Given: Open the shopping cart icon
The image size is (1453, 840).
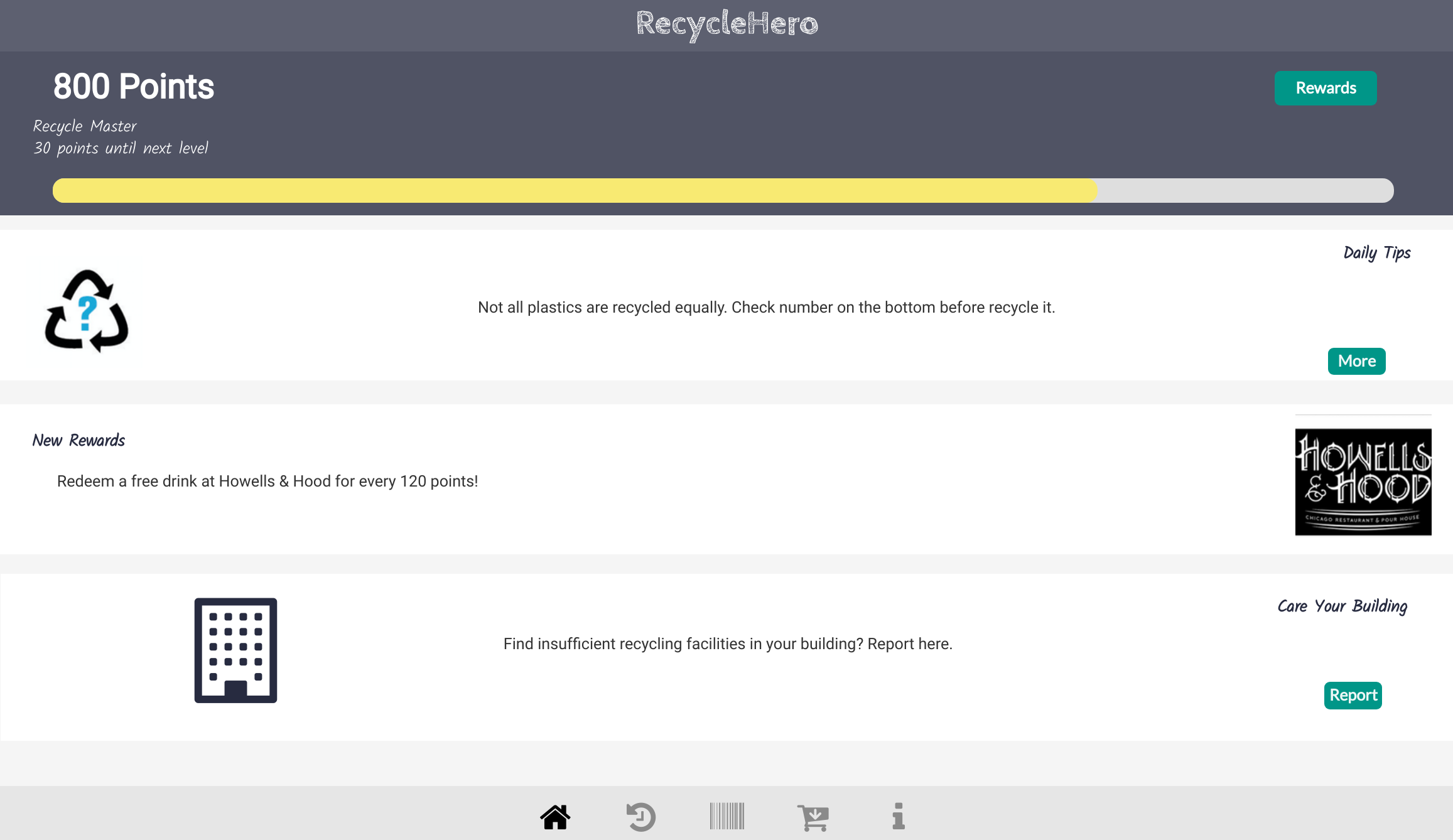Looking at the screenshot, I should [813, 817].
